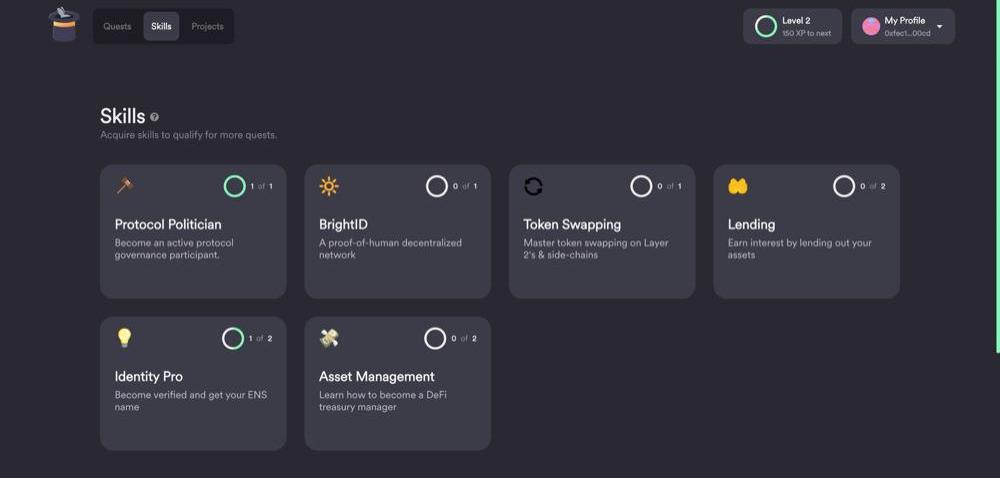
Task: Click the Lending money bag icon
Action: coord(738,186)
